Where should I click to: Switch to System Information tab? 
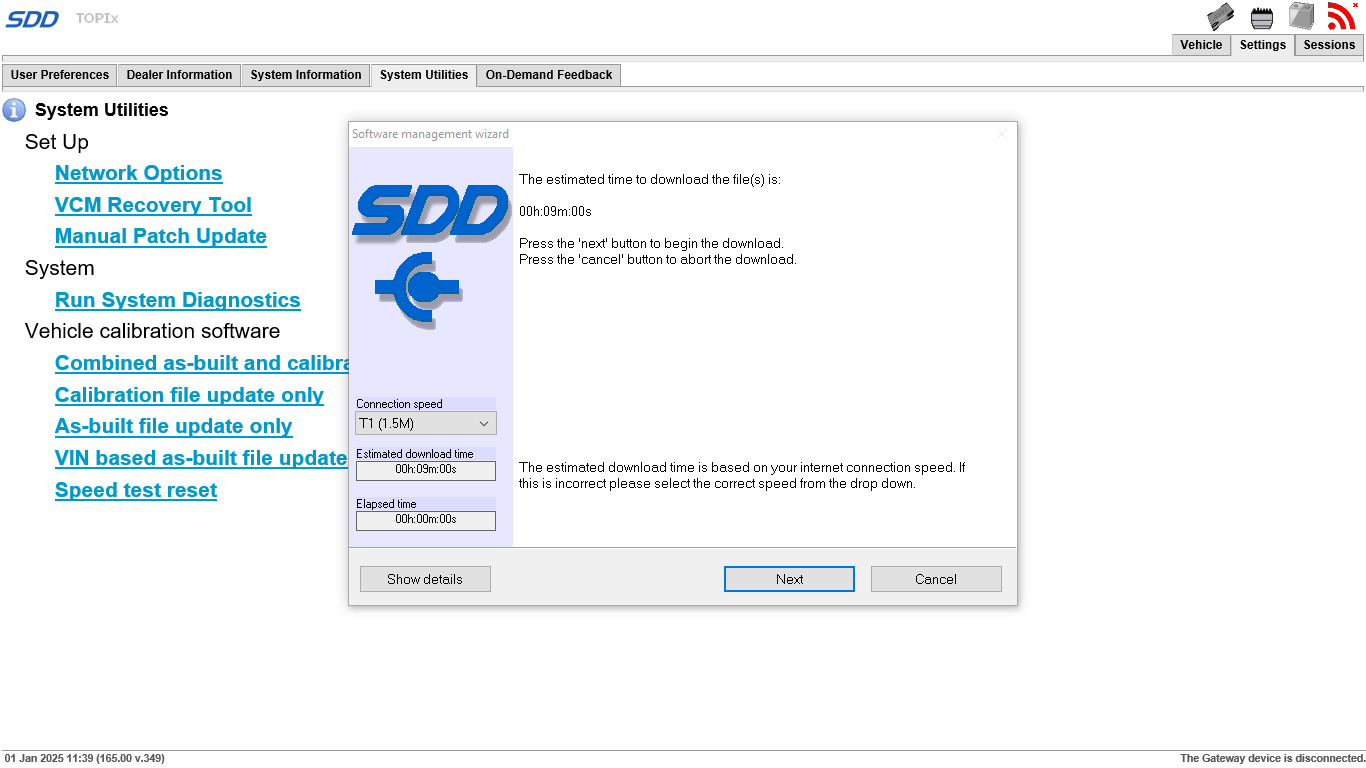306,75
